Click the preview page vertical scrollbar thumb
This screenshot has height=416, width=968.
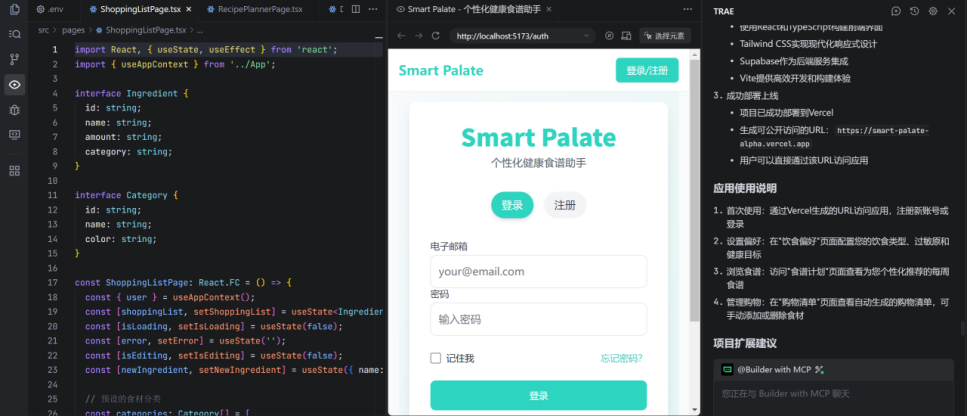pos(695,190)
